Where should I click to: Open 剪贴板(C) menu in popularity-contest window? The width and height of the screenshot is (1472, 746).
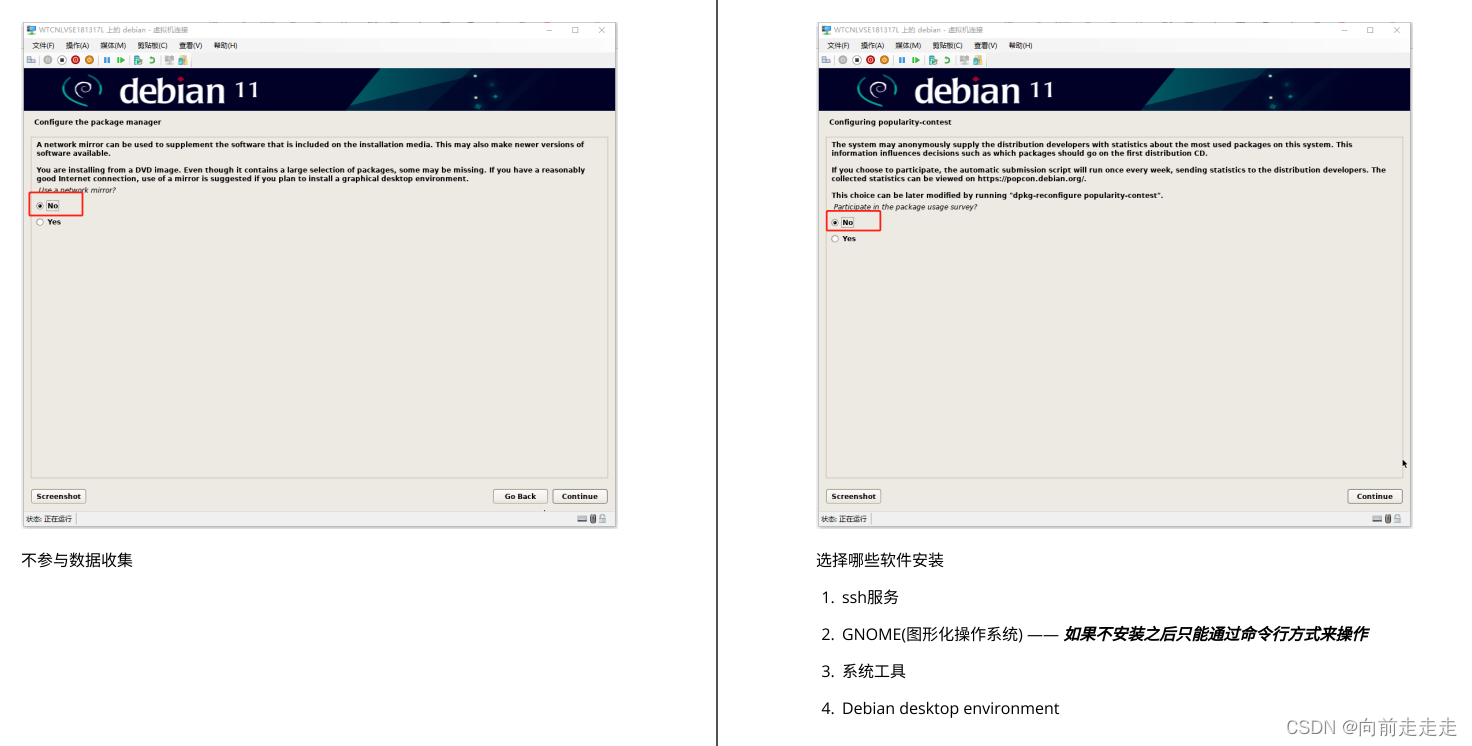point(946,45)
